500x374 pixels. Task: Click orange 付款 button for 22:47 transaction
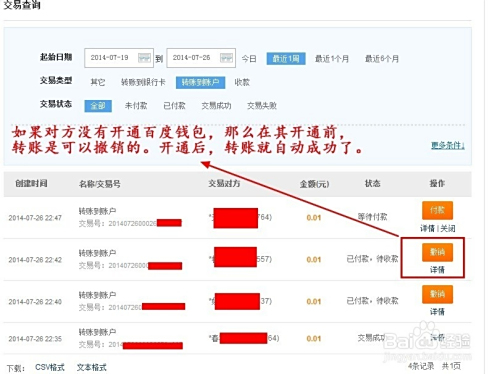click(x=437, y=210)
